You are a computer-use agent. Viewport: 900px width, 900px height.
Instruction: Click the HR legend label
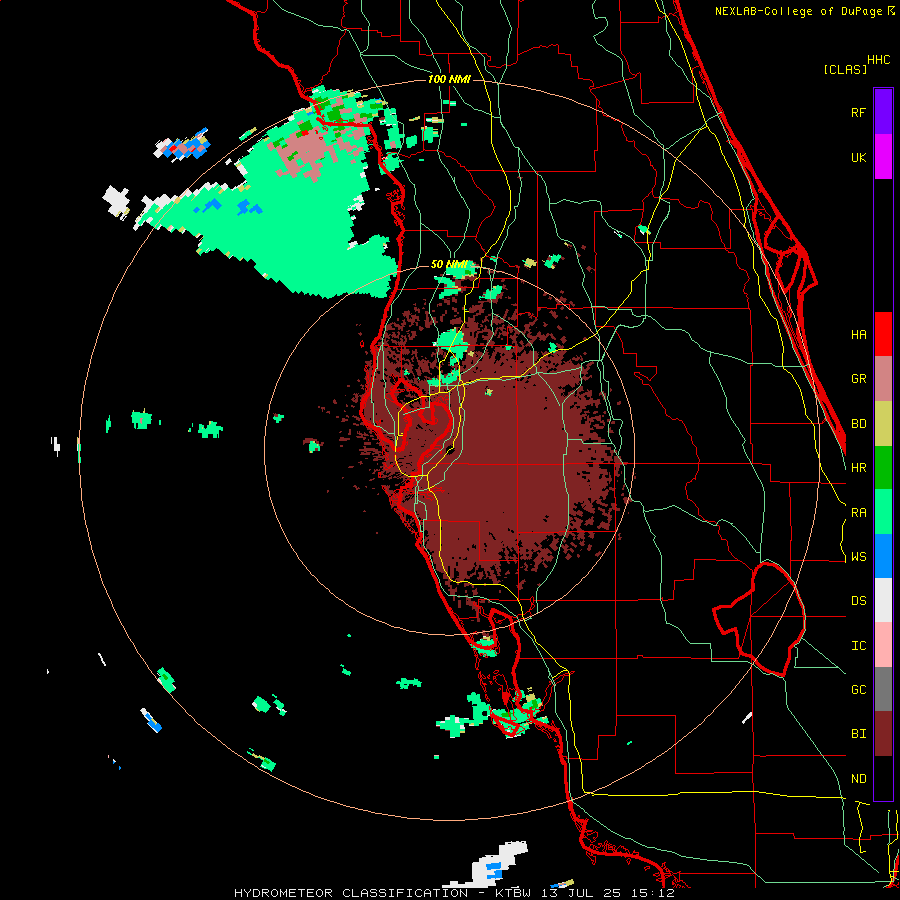858,468
